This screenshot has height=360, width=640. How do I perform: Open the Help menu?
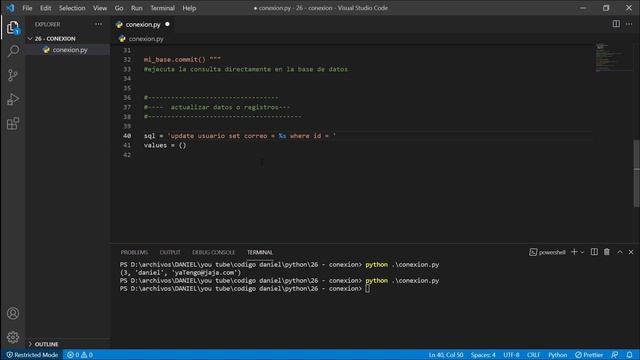pyautogui.click(x=189, y=8)
